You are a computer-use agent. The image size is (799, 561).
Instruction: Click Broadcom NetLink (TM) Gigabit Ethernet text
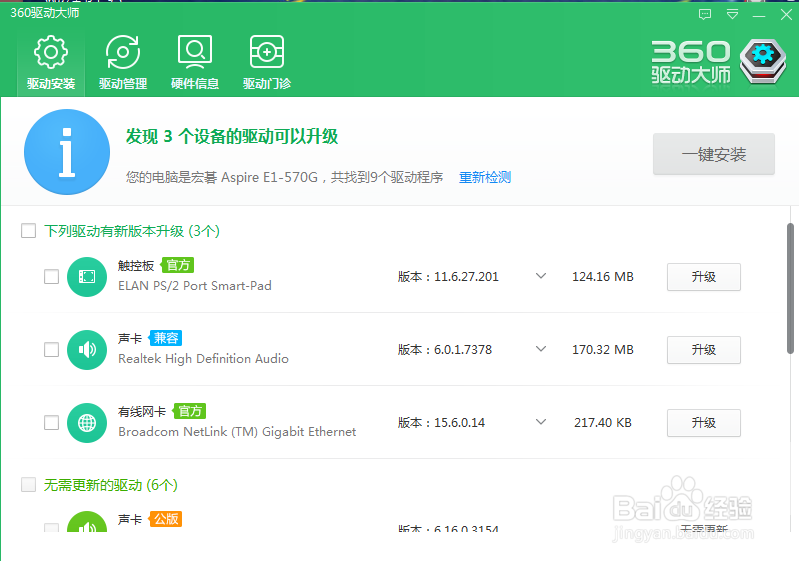pos(237,432)
